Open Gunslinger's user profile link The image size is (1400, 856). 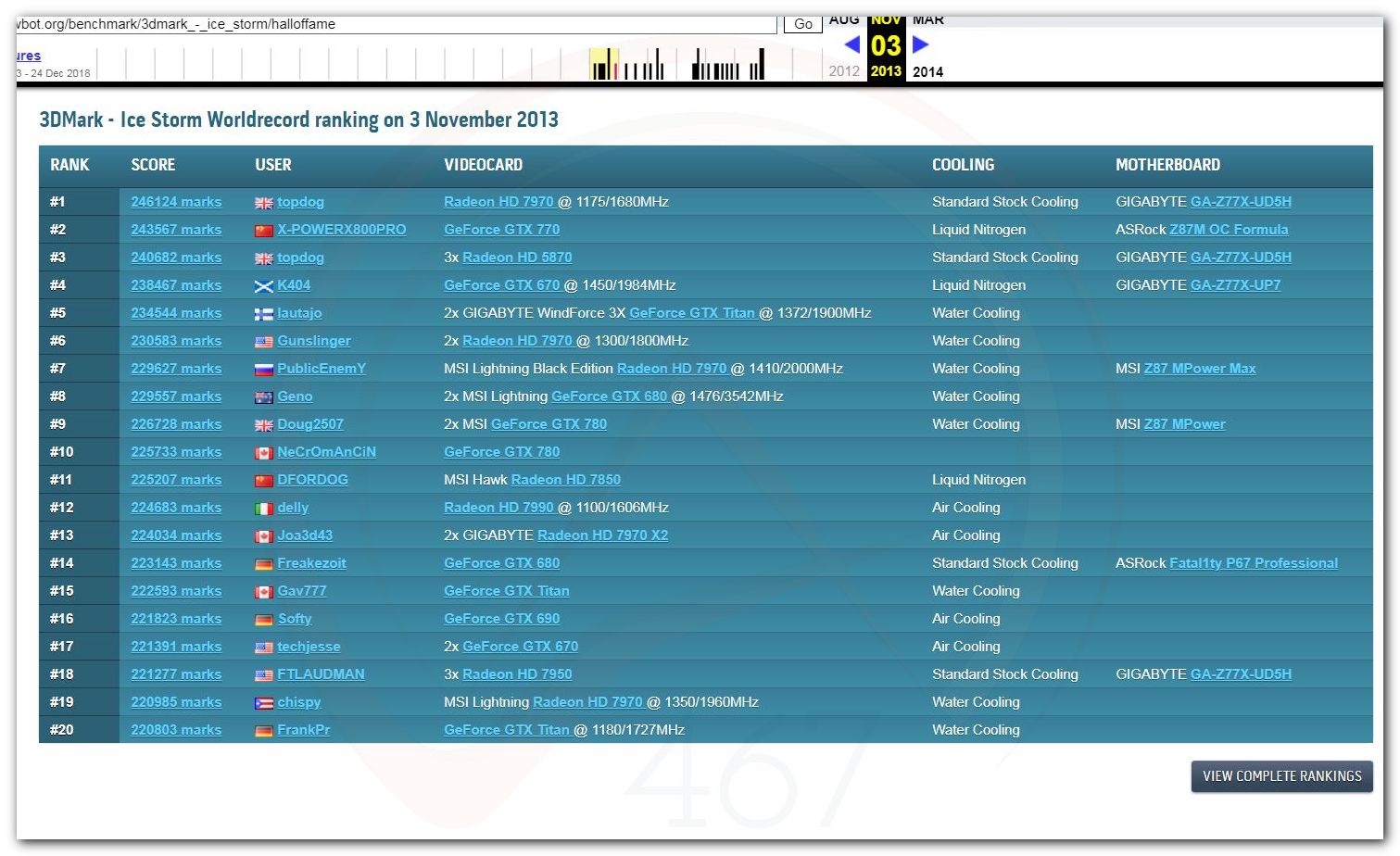tap(314, 341)
